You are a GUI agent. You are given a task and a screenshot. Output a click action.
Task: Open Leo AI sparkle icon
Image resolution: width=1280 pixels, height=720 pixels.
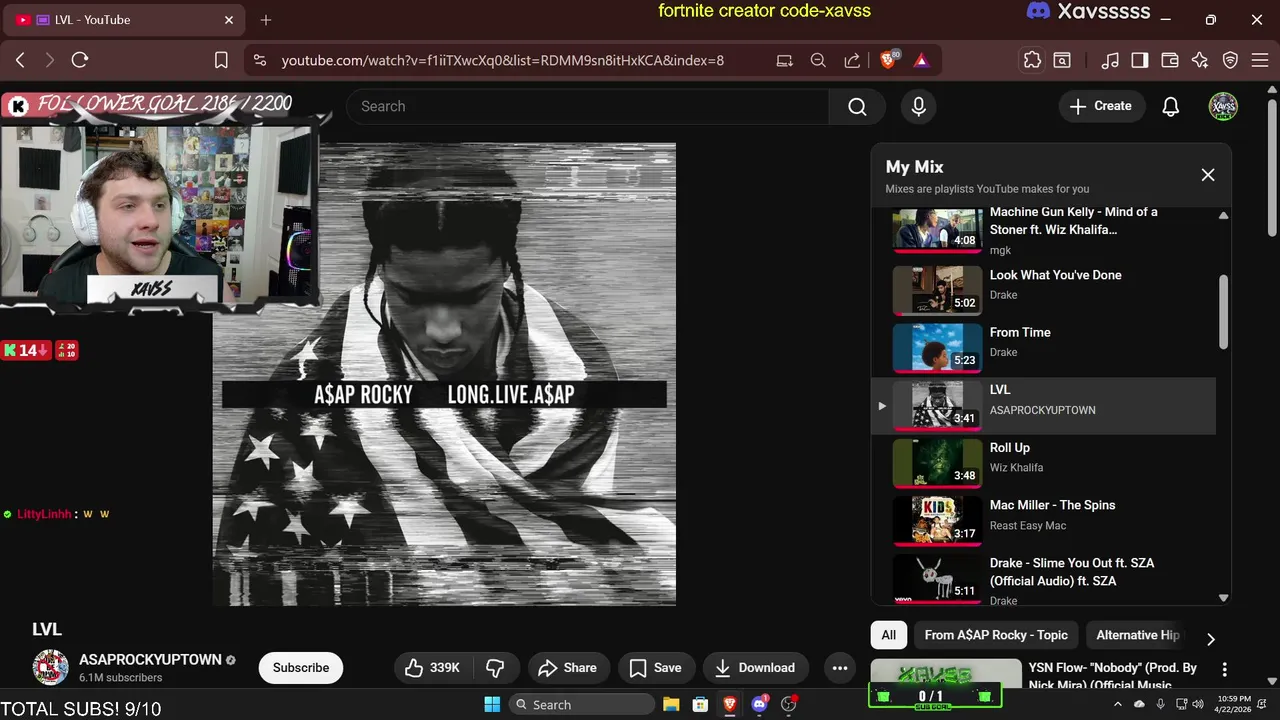pos(1200,60)
